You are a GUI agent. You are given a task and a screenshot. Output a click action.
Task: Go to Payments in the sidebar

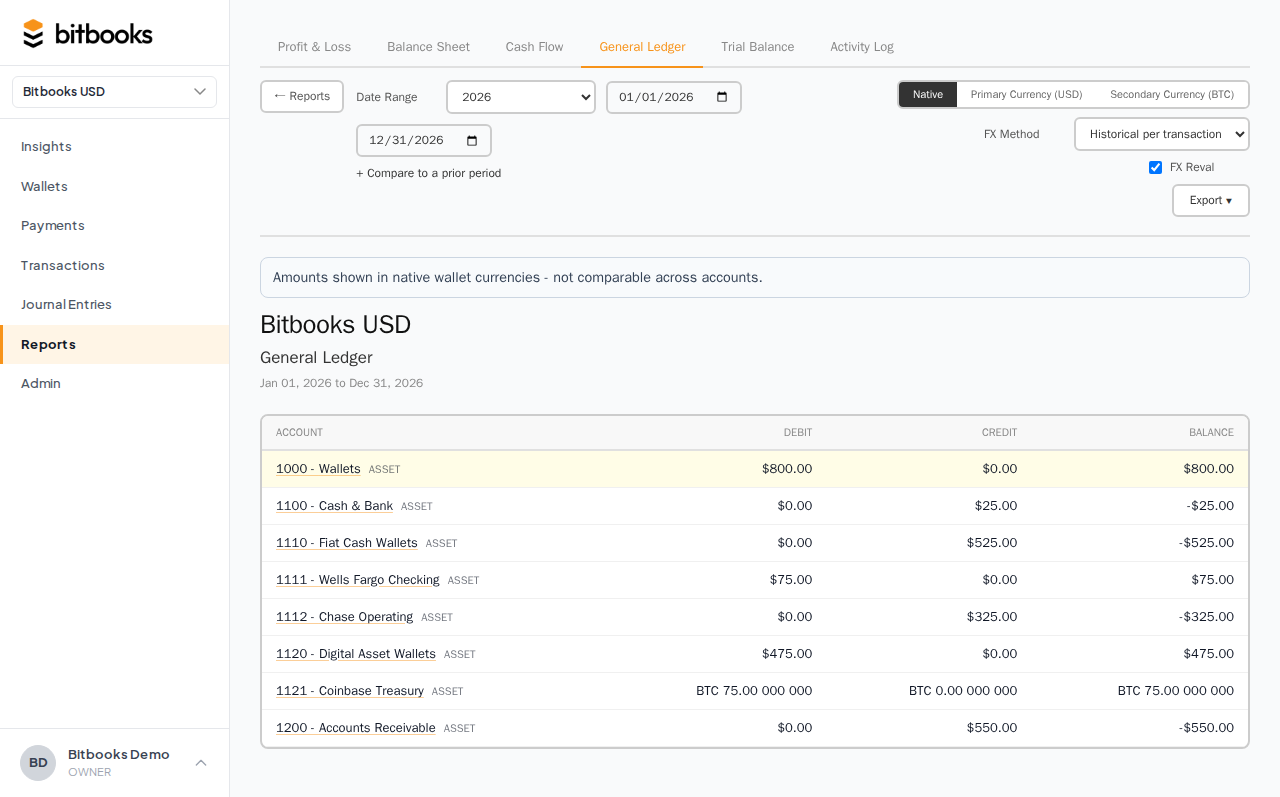(x=114, y=226)
